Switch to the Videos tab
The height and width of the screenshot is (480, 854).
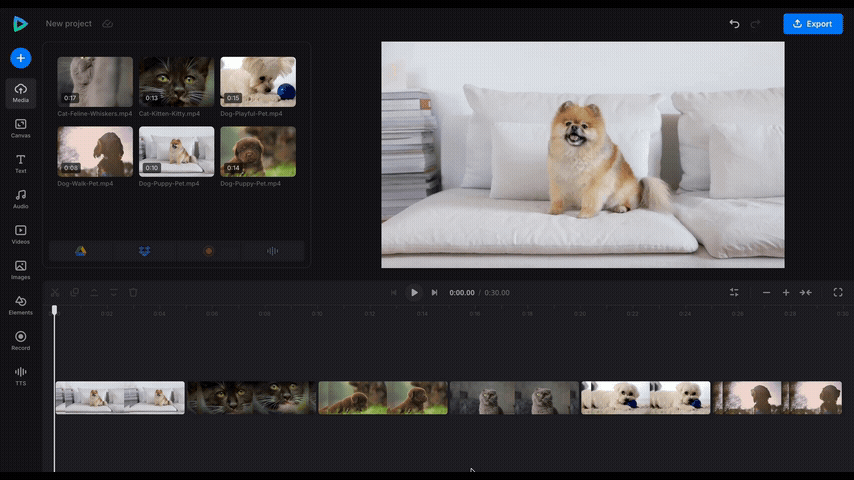(21, 234)
